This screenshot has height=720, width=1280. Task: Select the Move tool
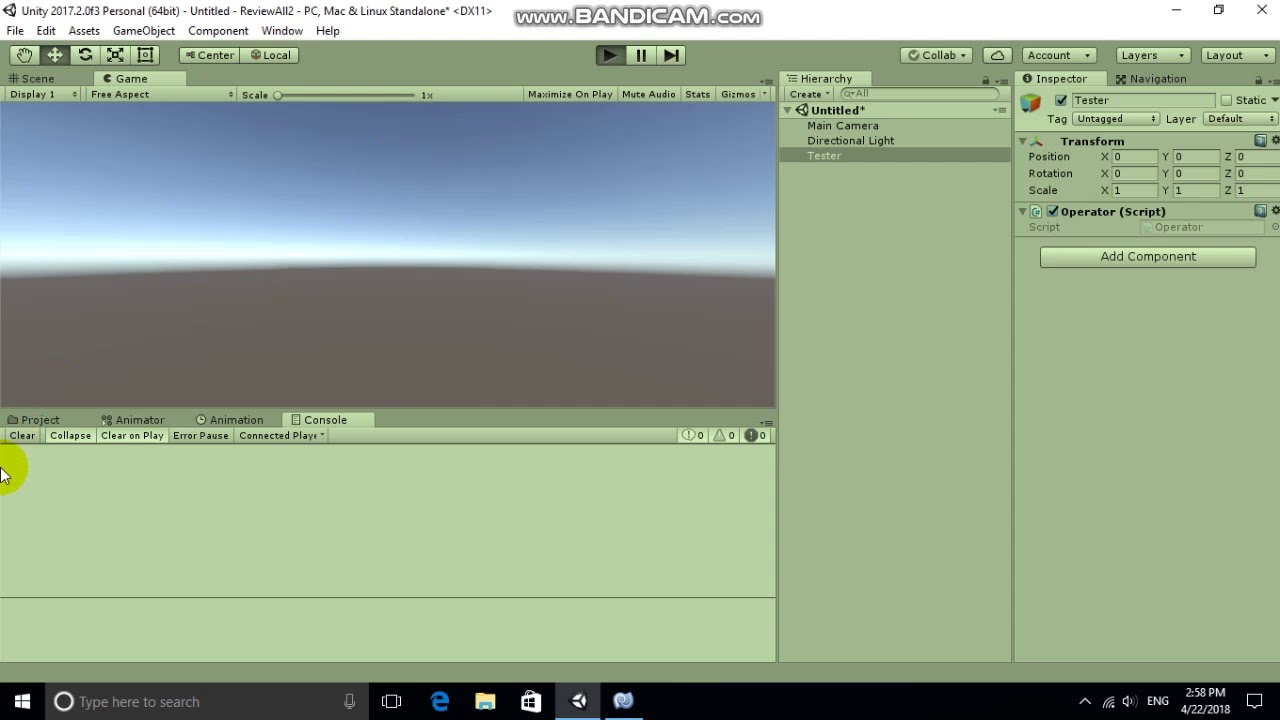coord(54,55)
